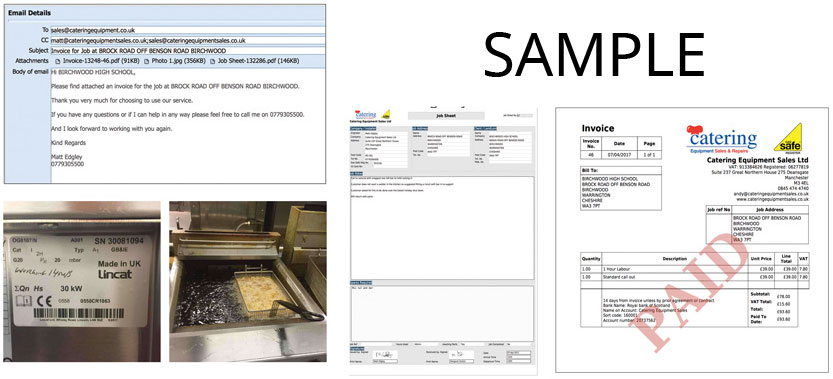Click the Gas Safe logo on the invoice

pos(788,139)
